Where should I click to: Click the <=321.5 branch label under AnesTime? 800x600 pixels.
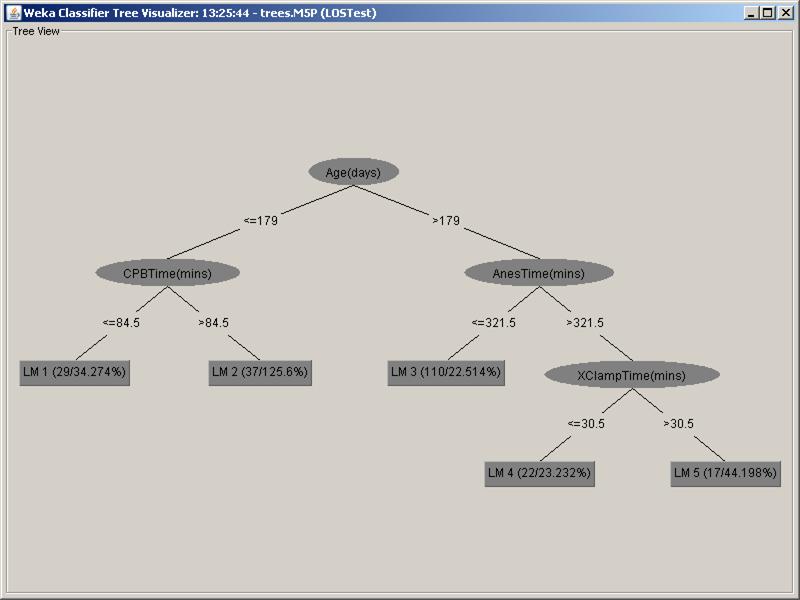pos(493,322)
